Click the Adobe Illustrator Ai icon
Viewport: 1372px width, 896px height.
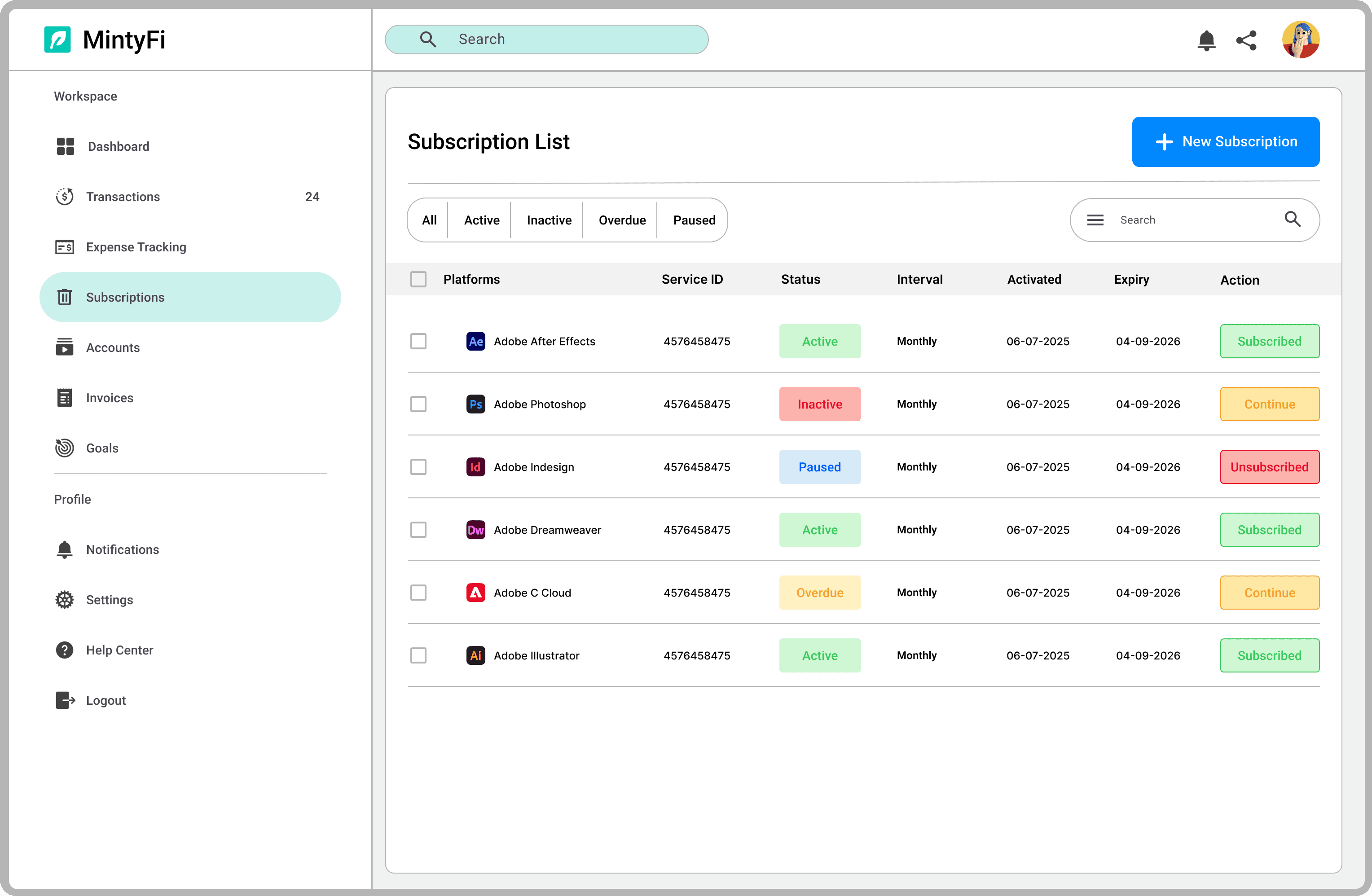pos(475,655)
